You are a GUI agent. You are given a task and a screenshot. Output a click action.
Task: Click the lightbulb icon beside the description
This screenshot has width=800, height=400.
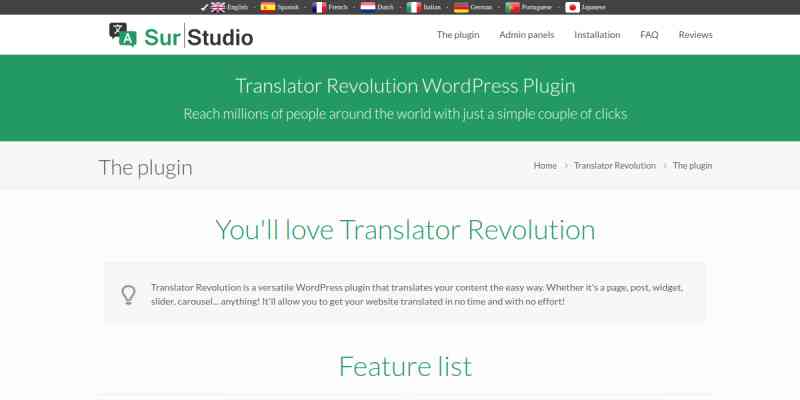pos(128,295)
